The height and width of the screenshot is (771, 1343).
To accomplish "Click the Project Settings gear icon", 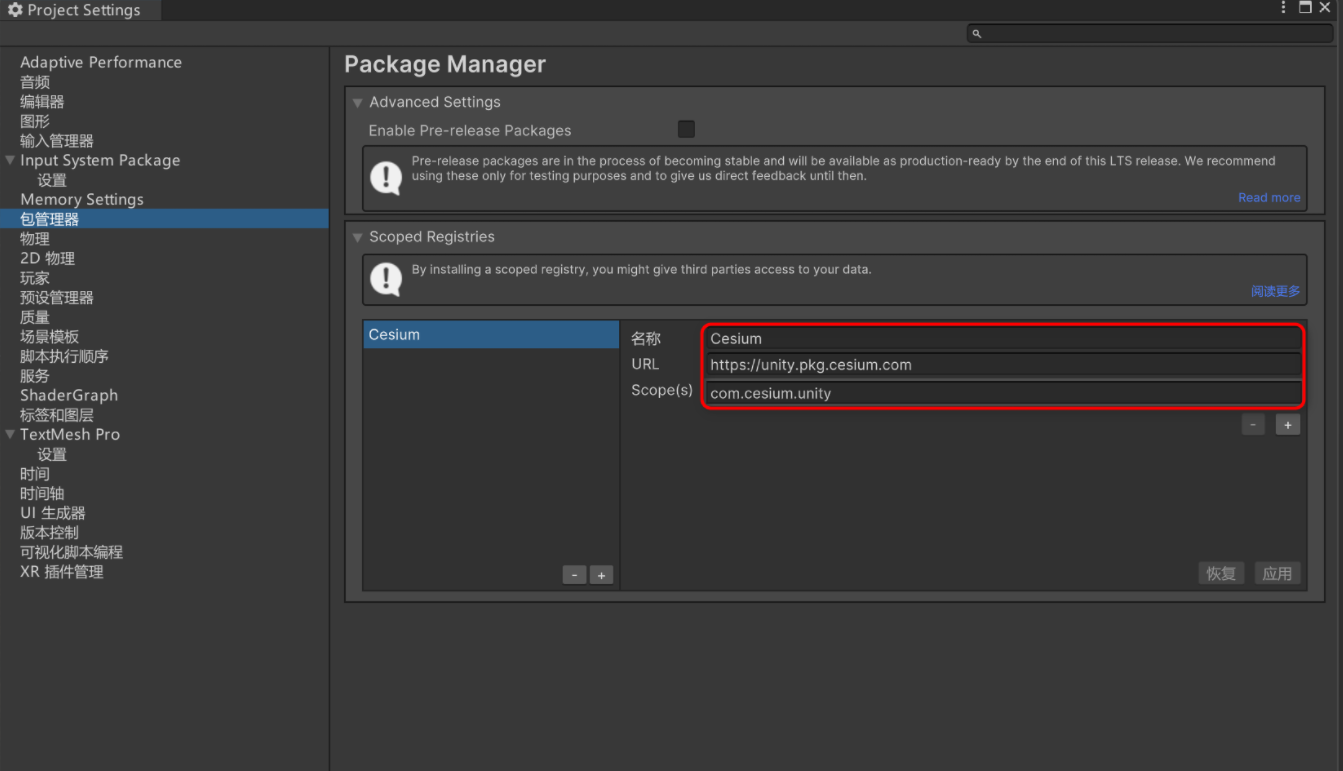I will (15, 10).
